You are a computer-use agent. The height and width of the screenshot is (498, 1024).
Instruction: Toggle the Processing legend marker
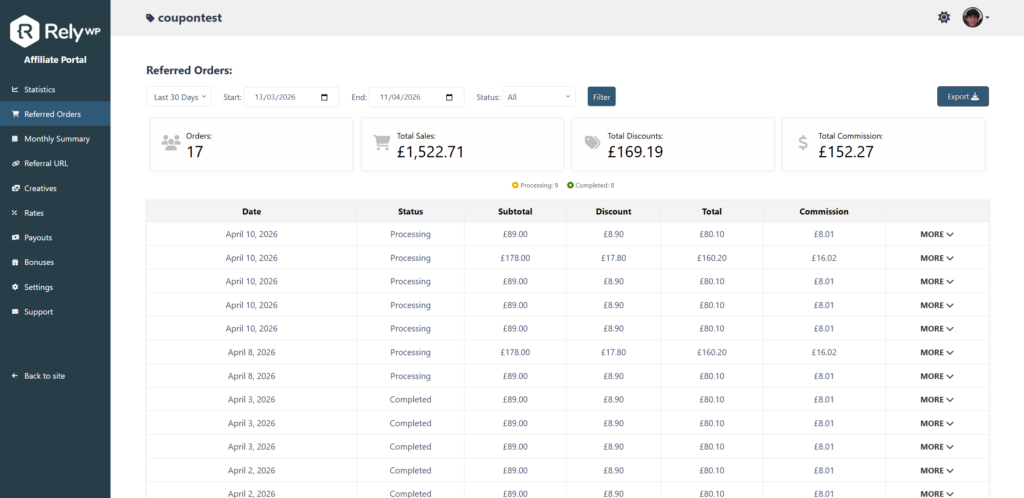[515, 185]
